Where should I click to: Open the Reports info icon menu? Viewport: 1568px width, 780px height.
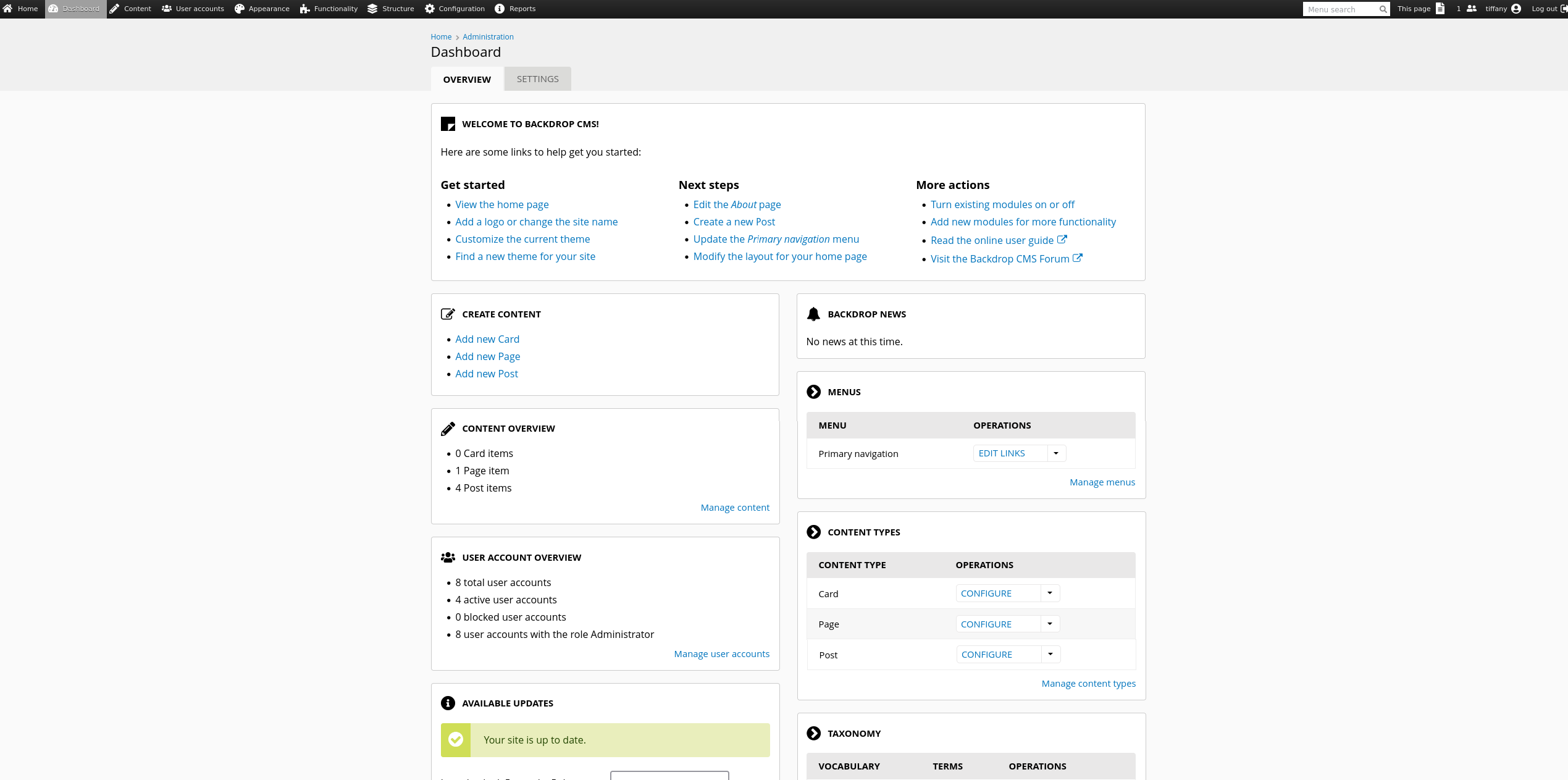[500, 9]
